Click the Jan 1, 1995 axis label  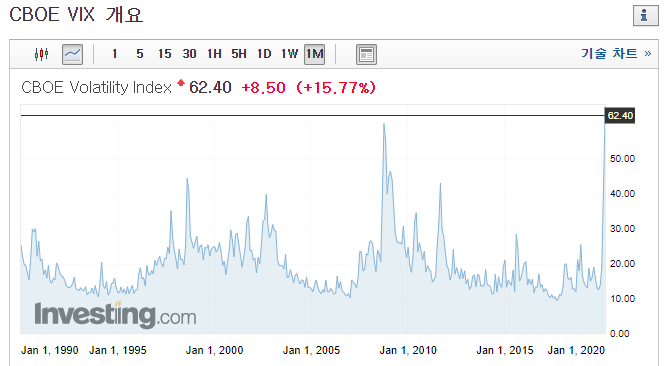[118, 350]
